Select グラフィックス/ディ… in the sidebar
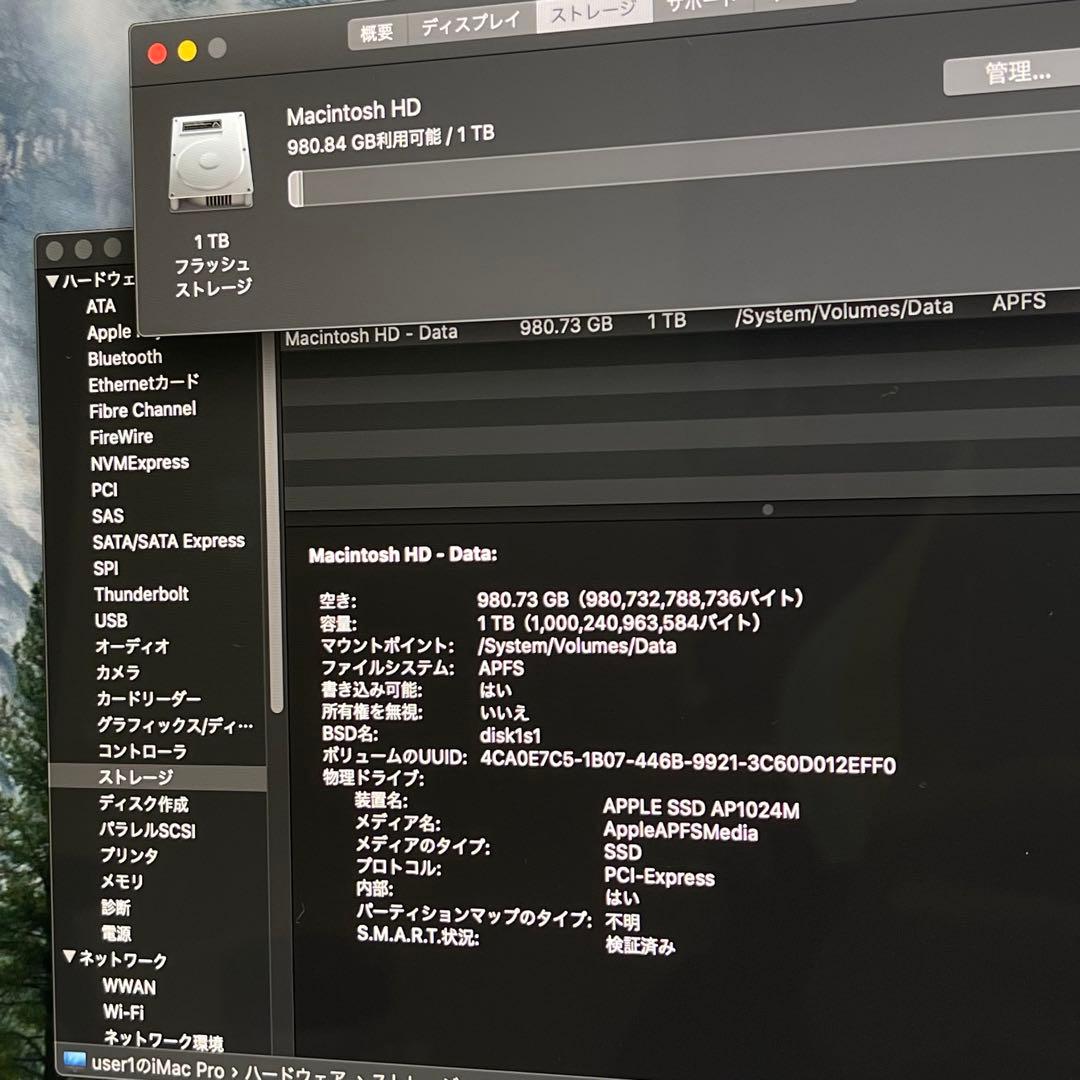This screenshot has height=1080, width=1080. pos(175,725)
